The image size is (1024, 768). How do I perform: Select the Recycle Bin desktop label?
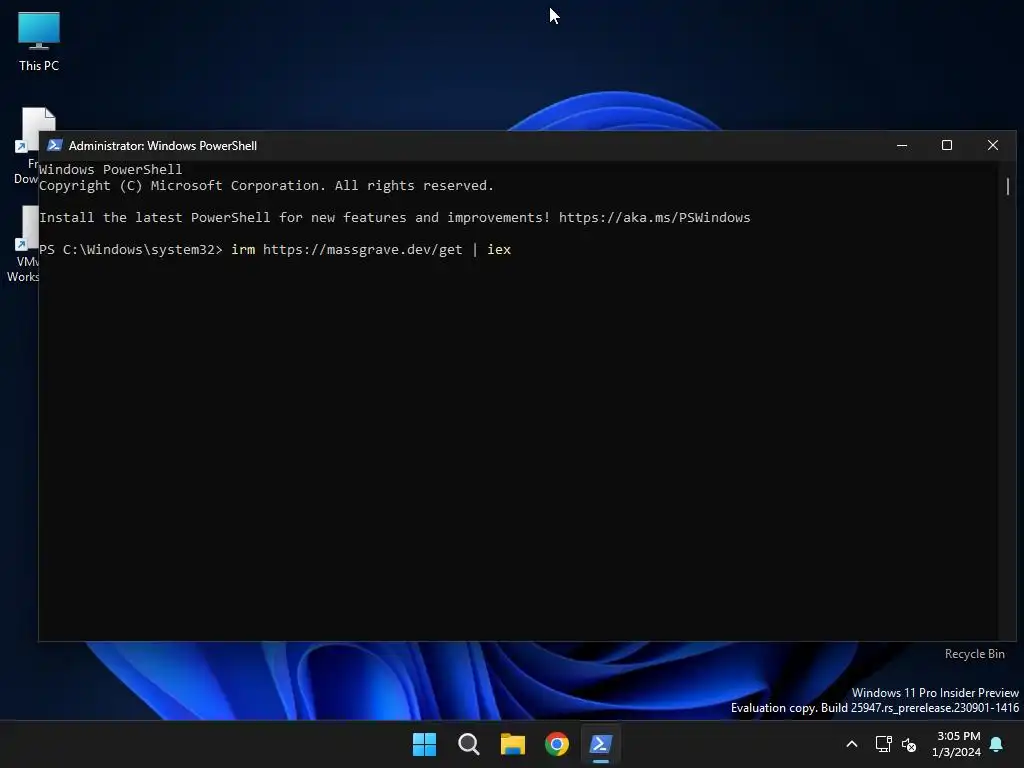[x=974, y=654]
